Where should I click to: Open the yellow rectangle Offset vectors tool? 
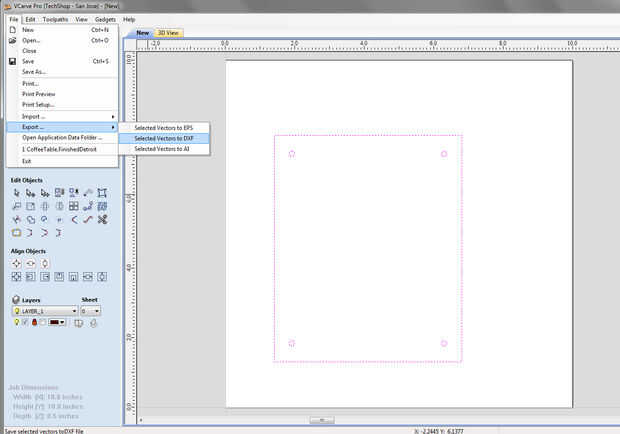(x=16, y=232)
